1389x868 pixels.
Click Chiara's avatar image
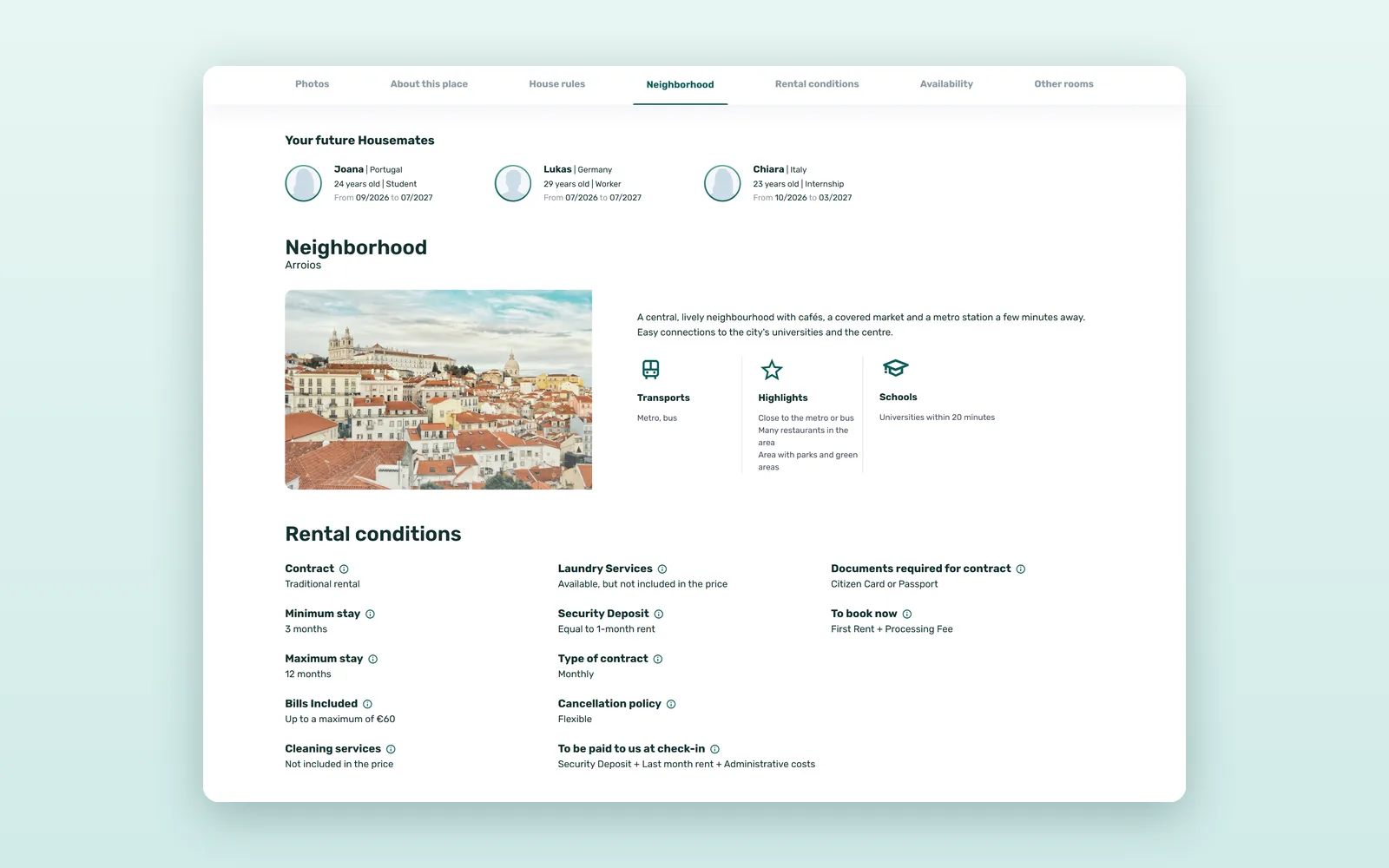722,183
